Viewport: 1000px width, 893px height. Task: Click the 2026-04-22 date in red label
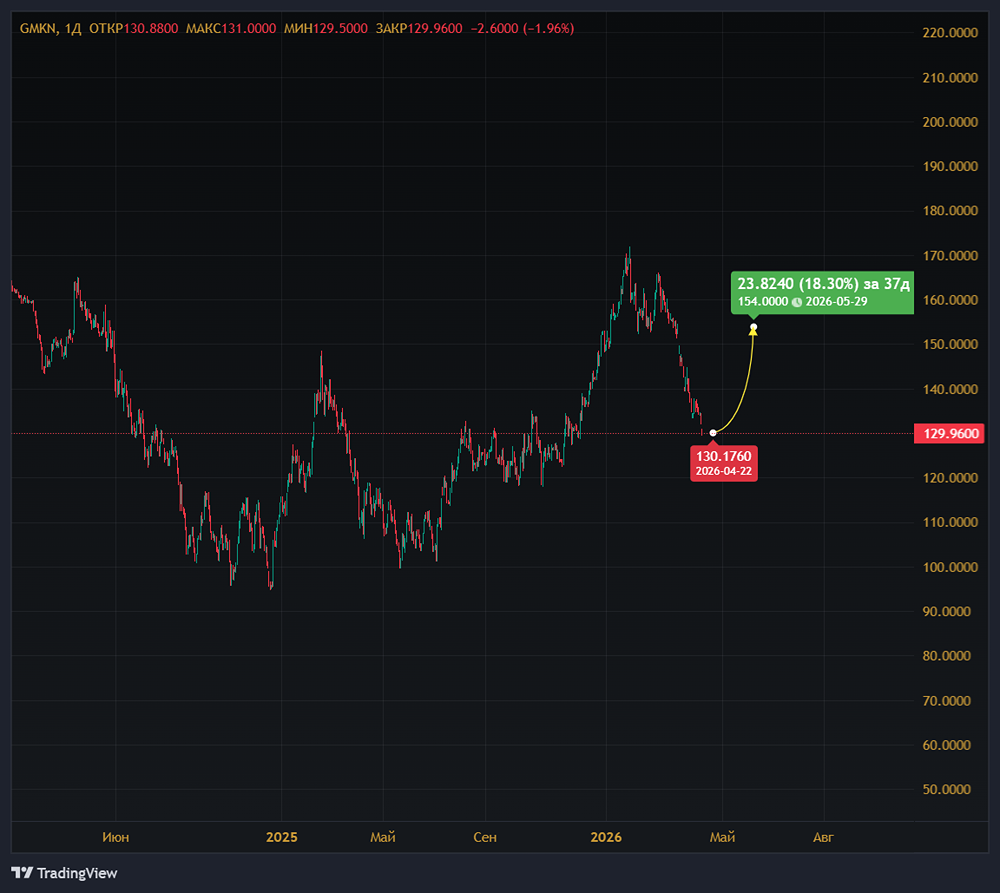724,471
